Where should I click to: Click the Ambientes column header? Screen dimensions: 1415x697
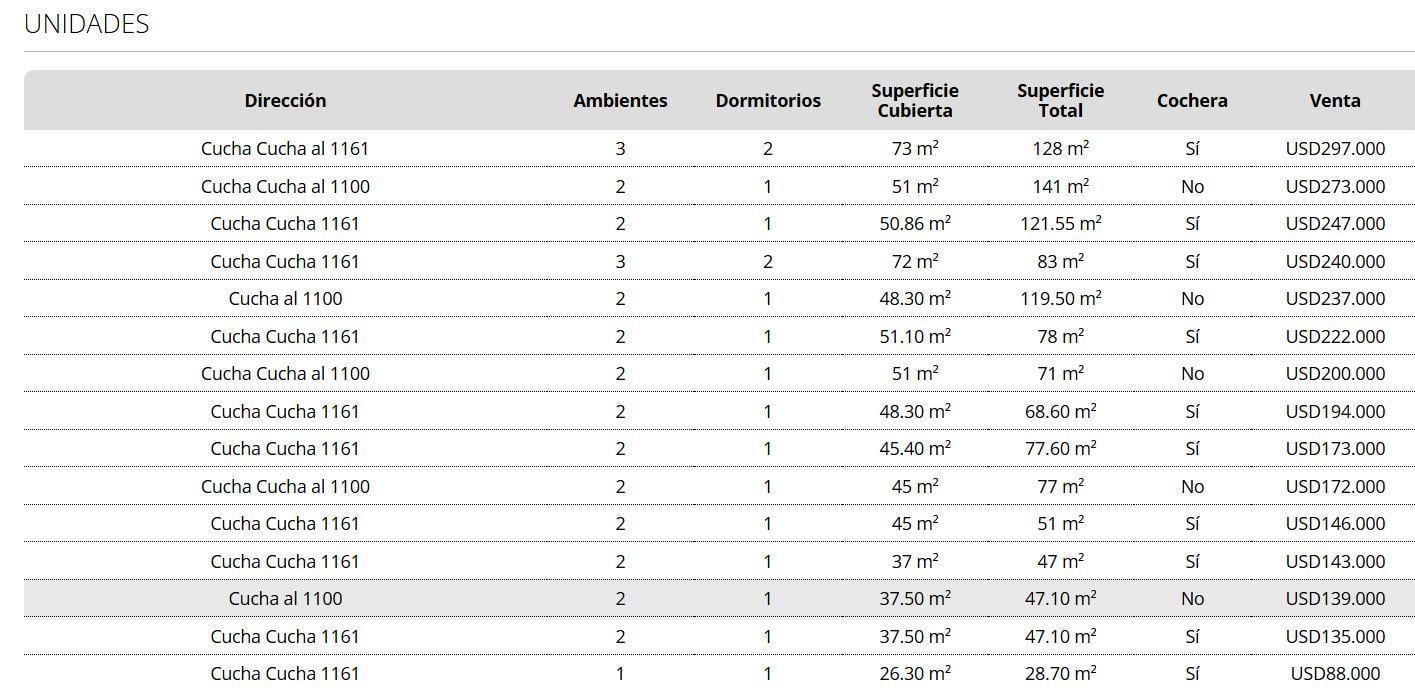point(620,100)
